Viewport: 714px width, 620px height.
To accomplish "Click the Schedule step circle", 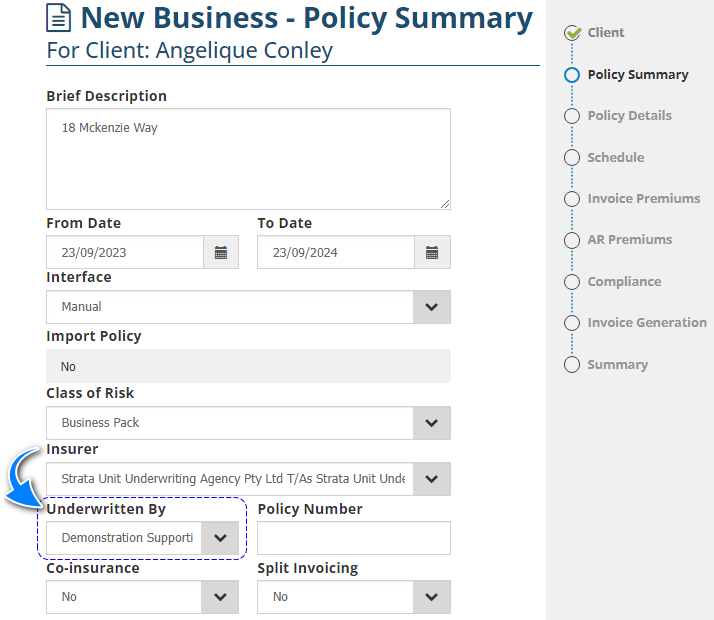I will pos(572,158).
